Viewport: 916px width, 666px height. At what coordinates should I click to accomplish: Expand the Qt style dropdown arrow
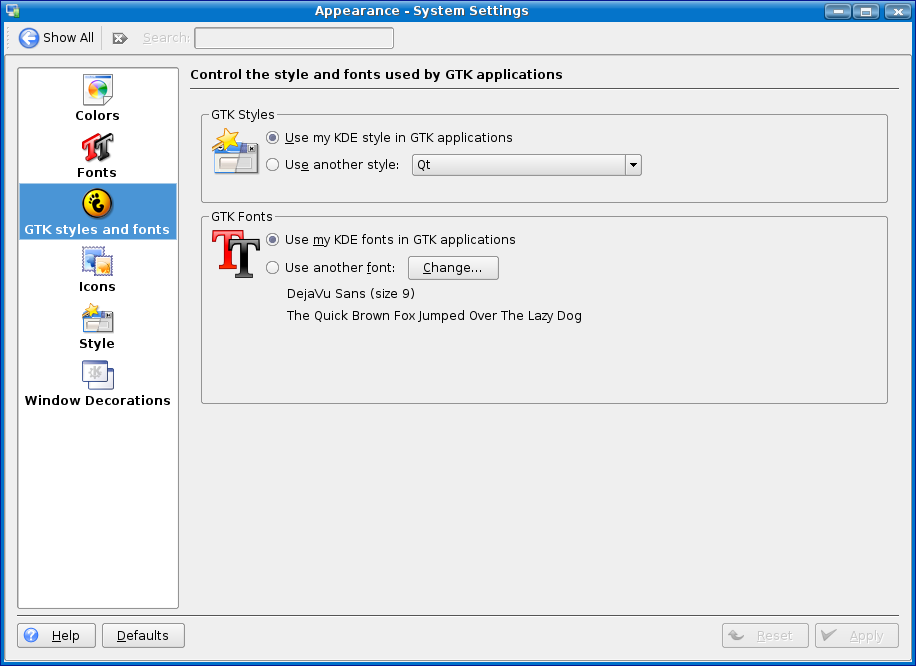[x=632, y=165]
